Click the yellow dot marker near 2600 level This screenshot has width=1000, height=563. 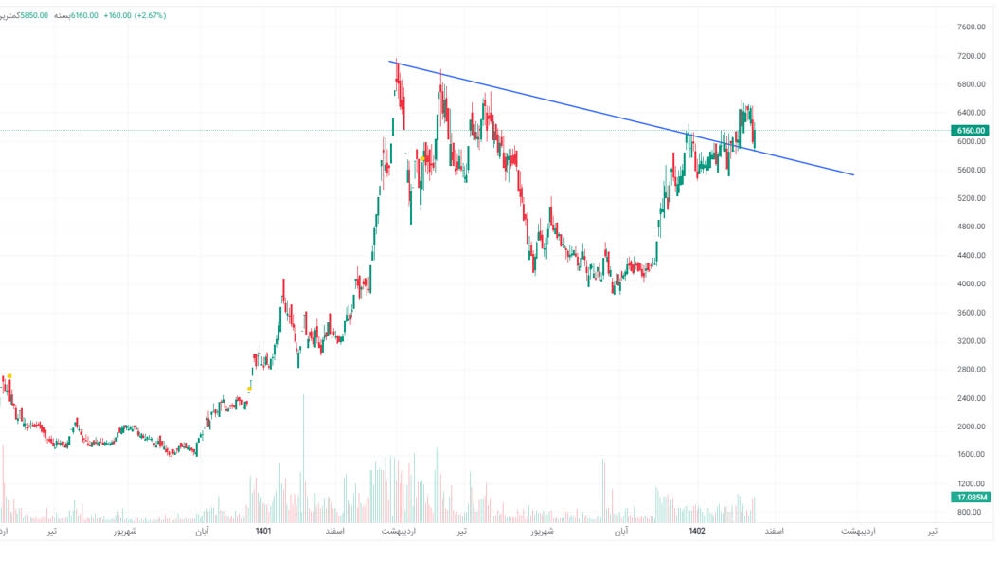(x=249, y=389)
